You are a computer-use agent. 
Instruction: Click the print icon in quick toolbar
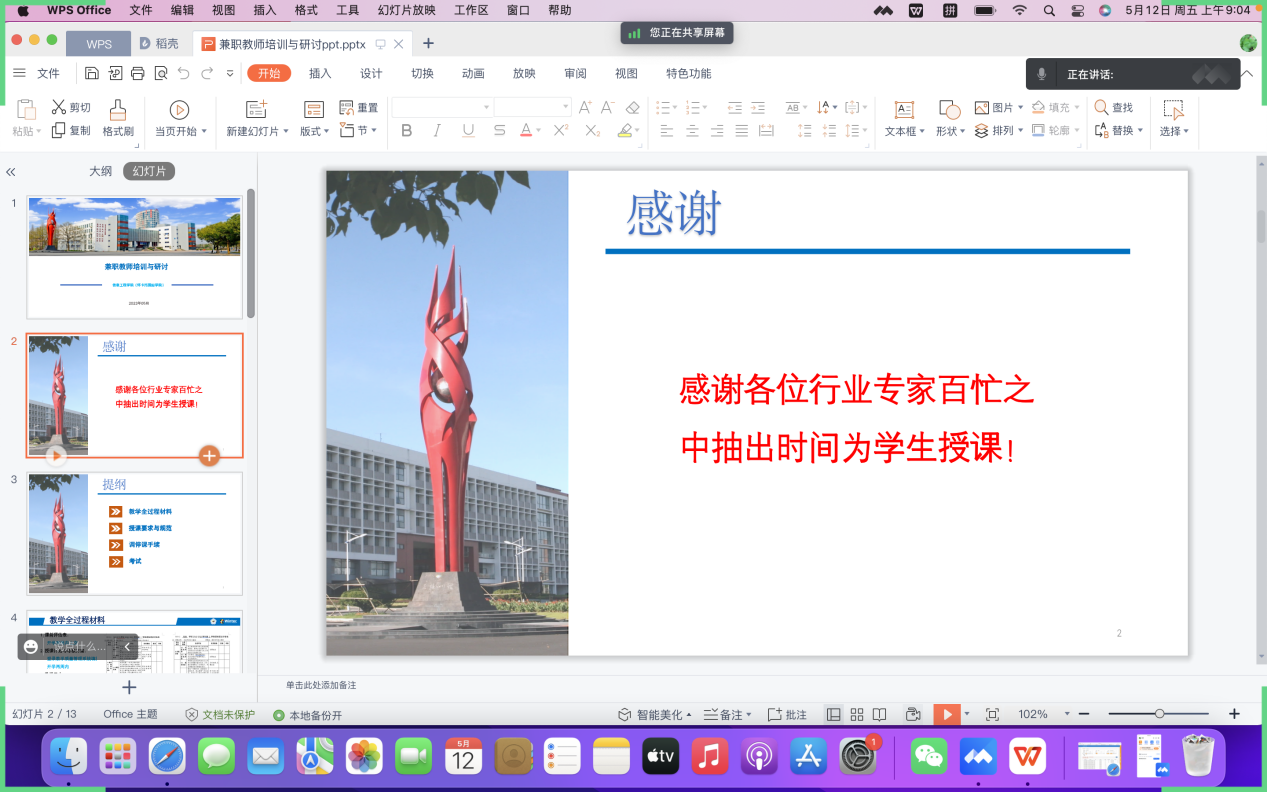point(138,73)
